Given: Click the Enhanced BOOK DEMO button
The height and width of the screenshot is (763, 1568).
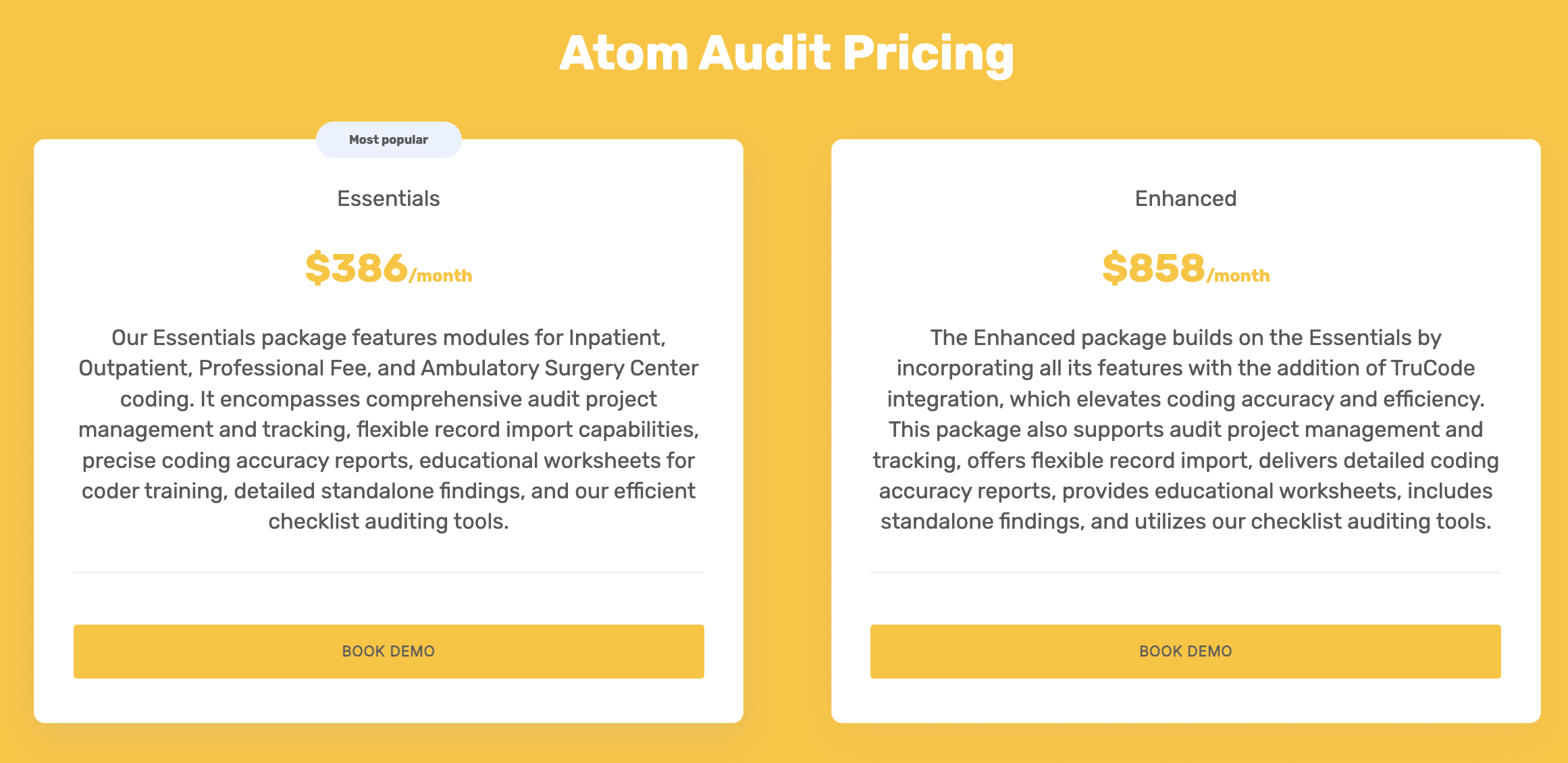Looking at the screenshot, I should point(1185,651).
